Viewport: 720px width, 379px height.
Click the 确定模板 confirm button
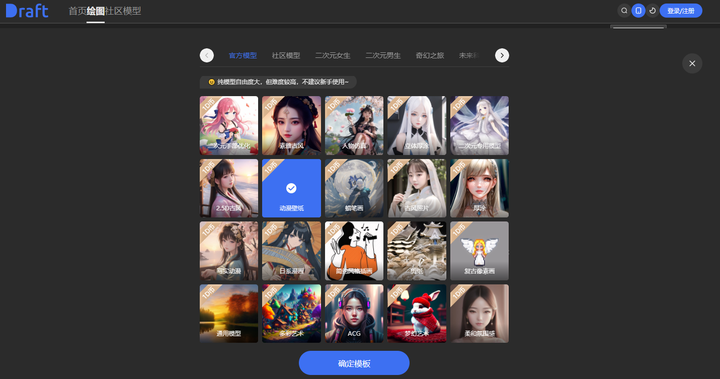[354, 363]
